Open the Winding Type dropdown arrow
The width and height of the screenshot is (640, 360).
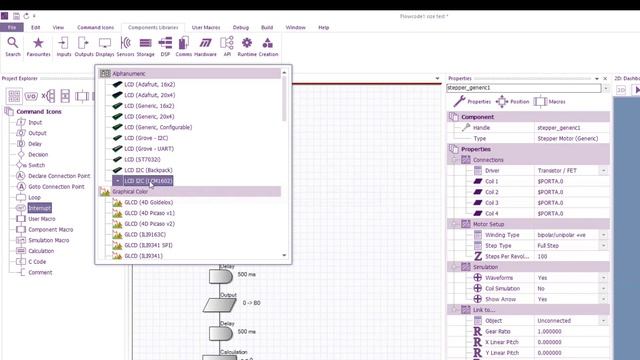(603, 235)
